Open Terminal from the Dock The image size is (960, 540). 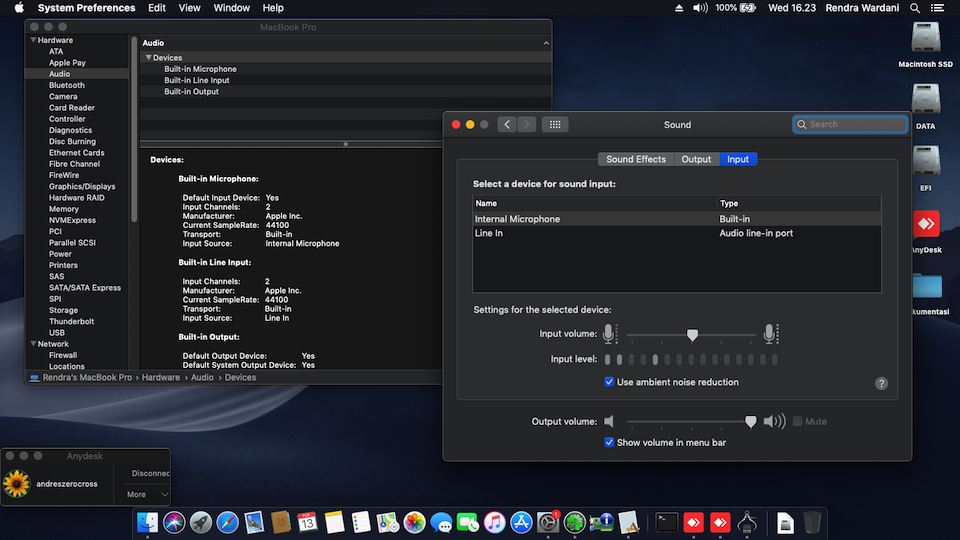pos(666,522)
